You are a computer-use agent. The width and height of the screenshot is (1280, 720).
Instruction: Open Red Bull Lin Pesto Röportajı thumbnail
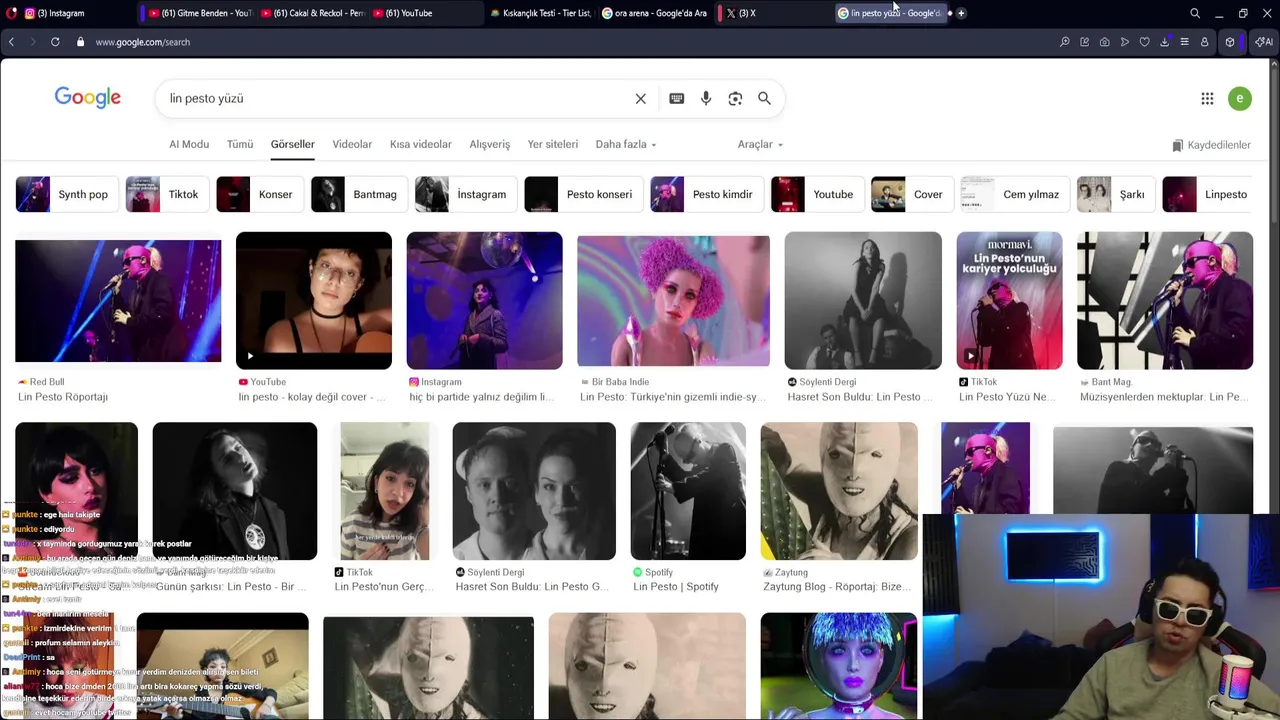pyautogui.click(x=118, y=301)
